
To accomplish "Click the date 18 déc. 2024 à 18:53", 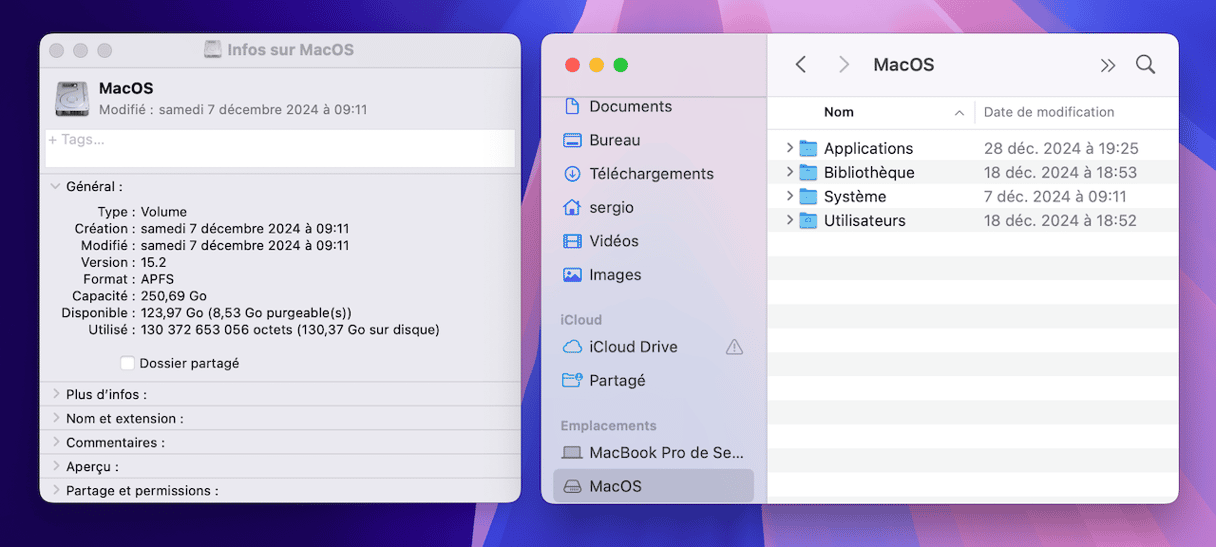I will (1060, 172).
